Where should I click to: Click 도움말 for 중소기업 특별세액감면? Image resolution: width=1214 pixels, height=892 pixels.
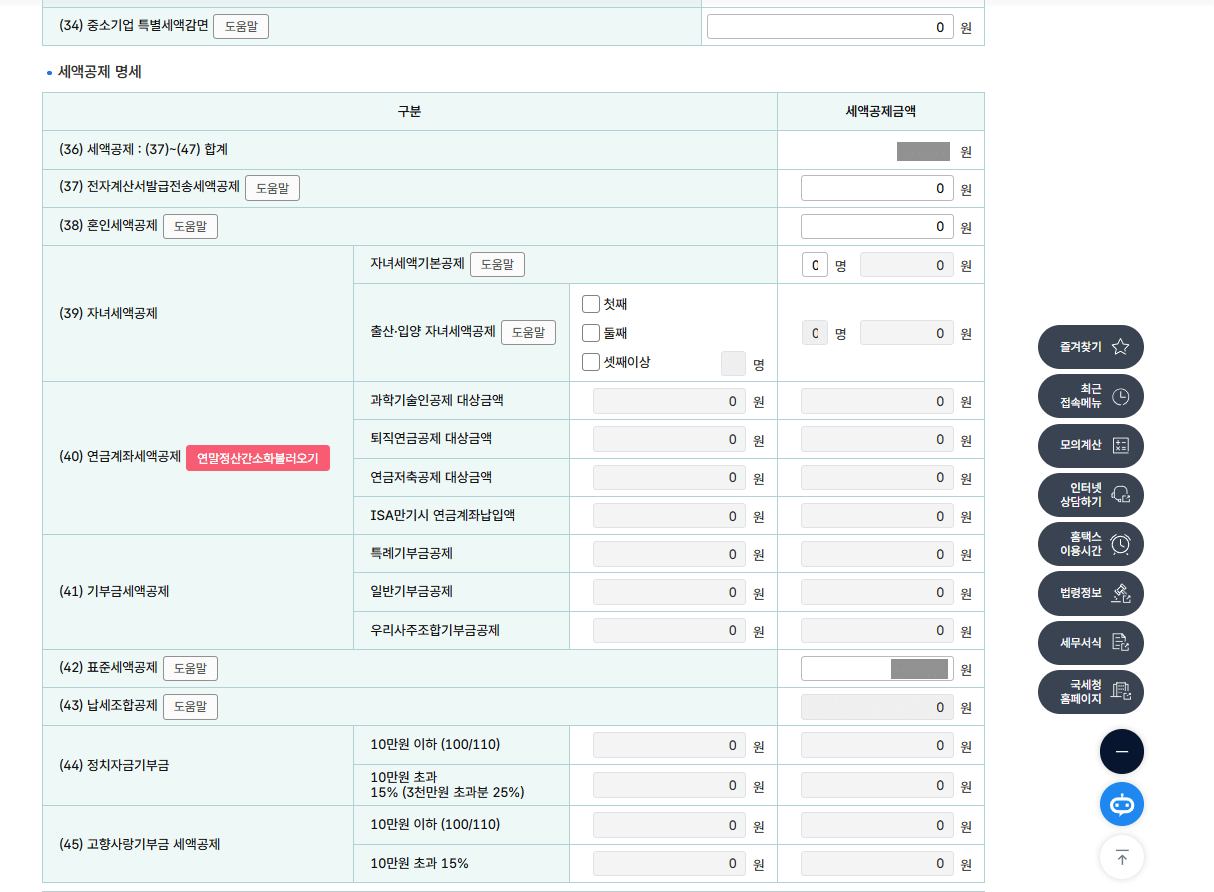click(x=241, y=27)
